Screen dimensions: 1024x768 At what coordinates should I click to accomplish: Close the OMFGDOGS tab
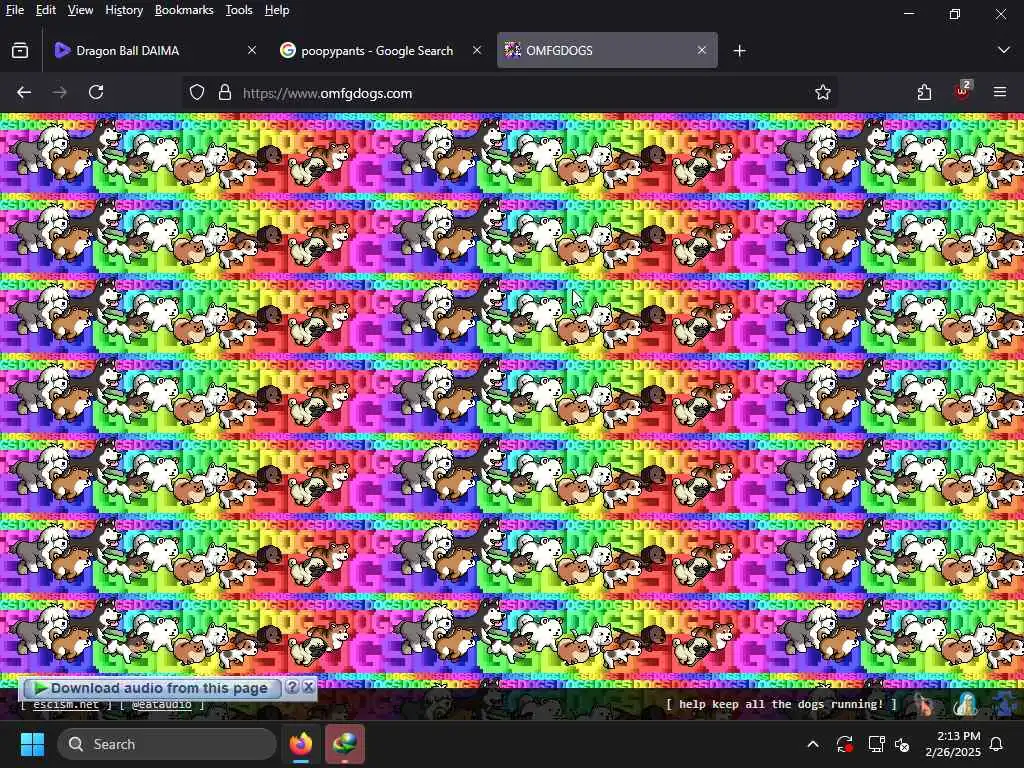click(x=701, y=50)
